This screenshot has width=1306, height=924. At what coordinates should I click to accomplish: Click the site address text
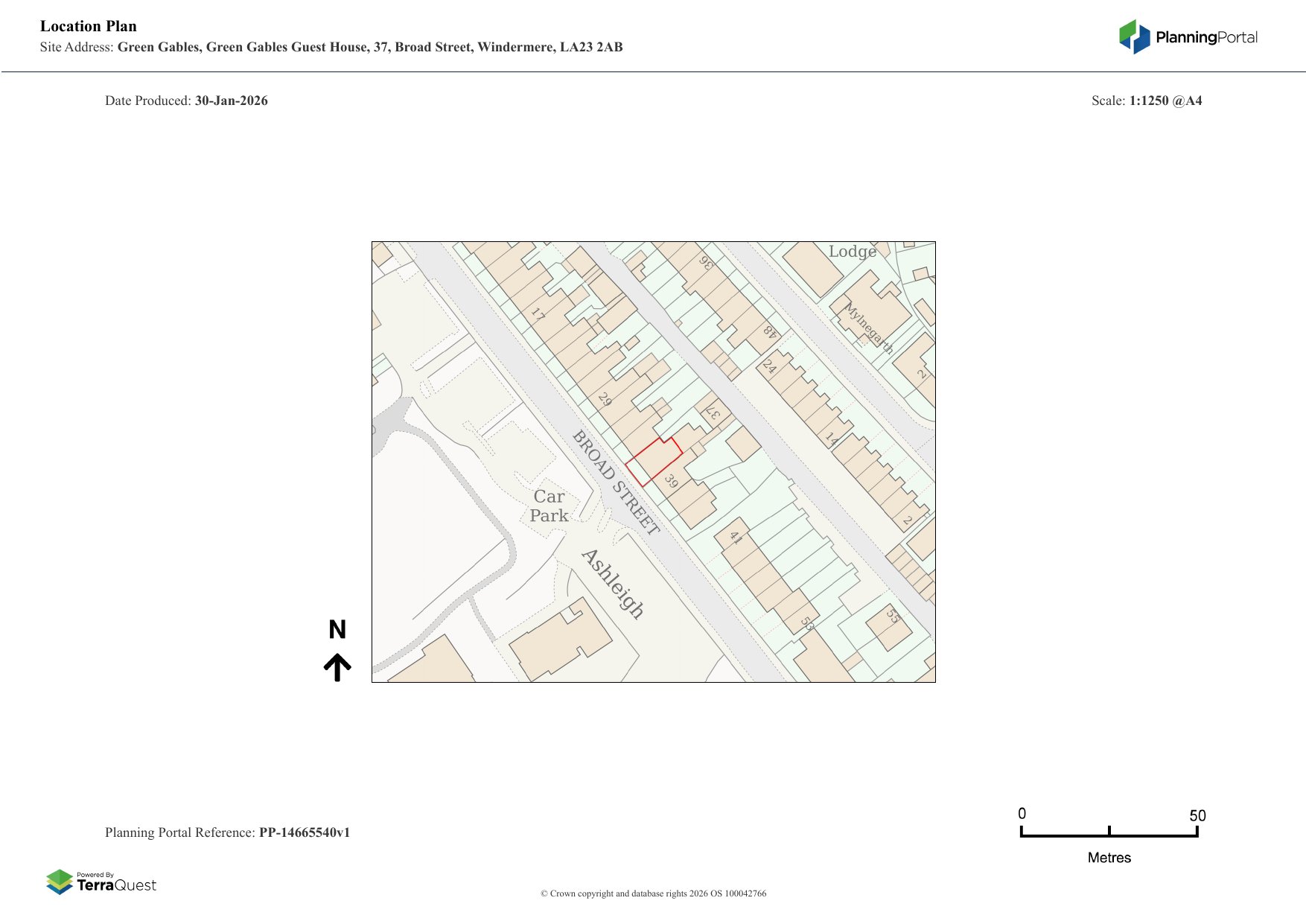coord(369,47)
